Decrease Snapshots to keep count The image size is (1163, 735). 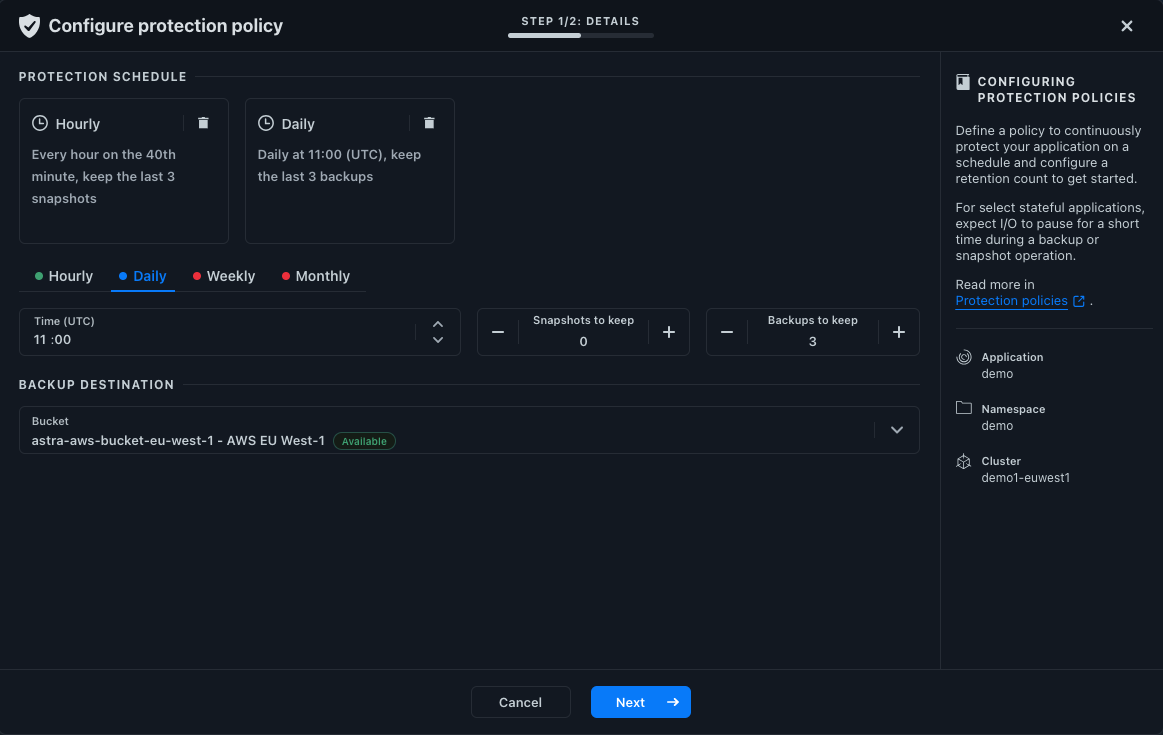click(x=498, y=332)
